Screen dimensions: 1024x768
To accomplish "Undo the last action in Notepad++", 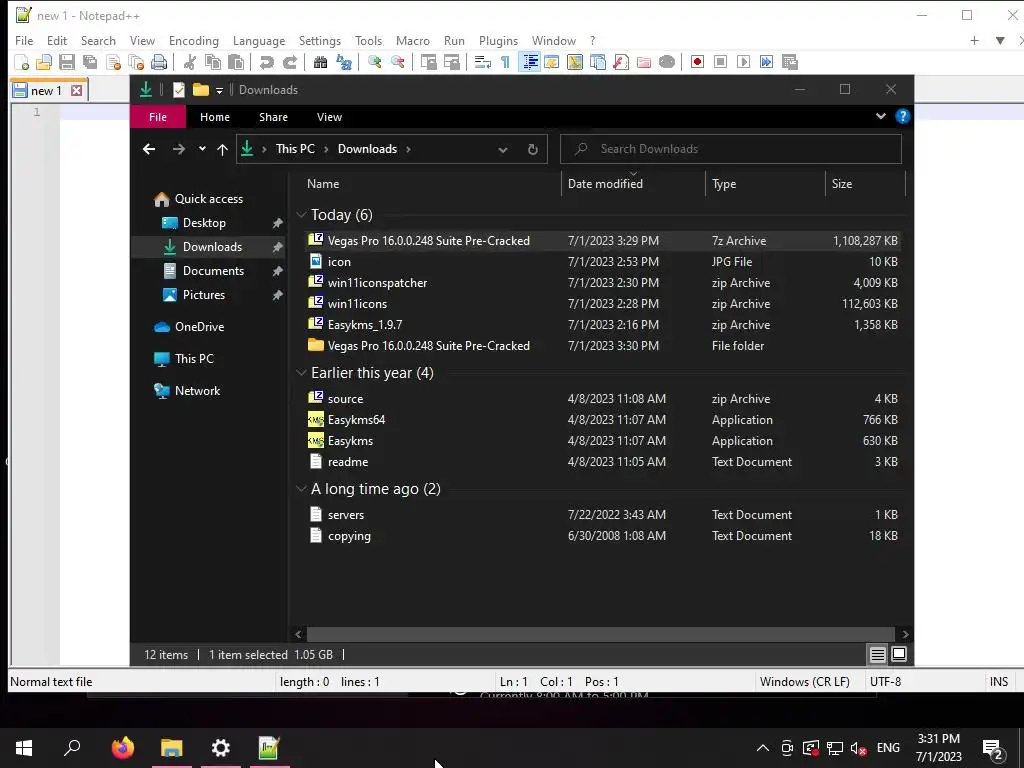I will tap(266, 62).
